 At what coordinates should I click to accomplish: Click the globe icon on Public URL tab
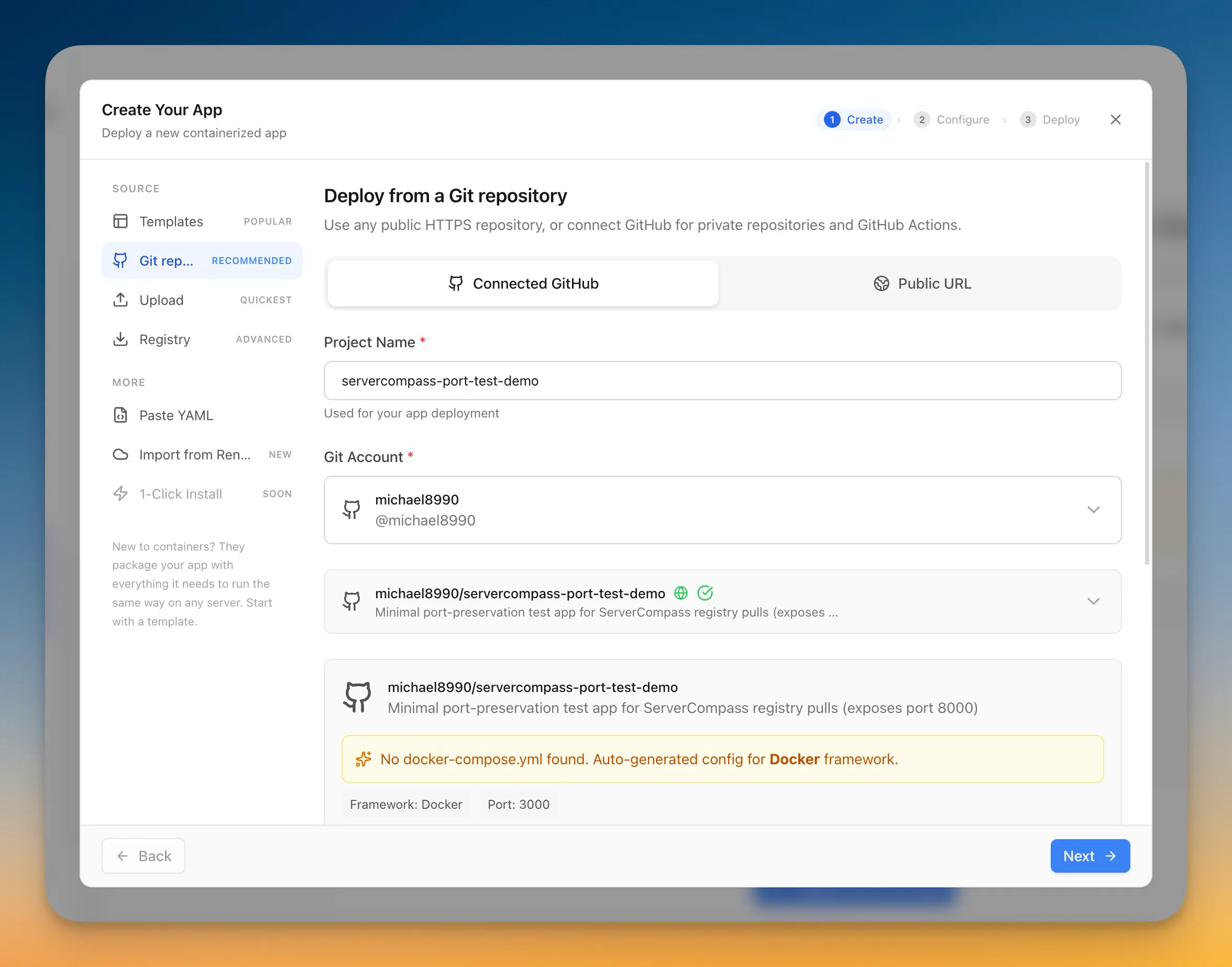pos(881,283)
